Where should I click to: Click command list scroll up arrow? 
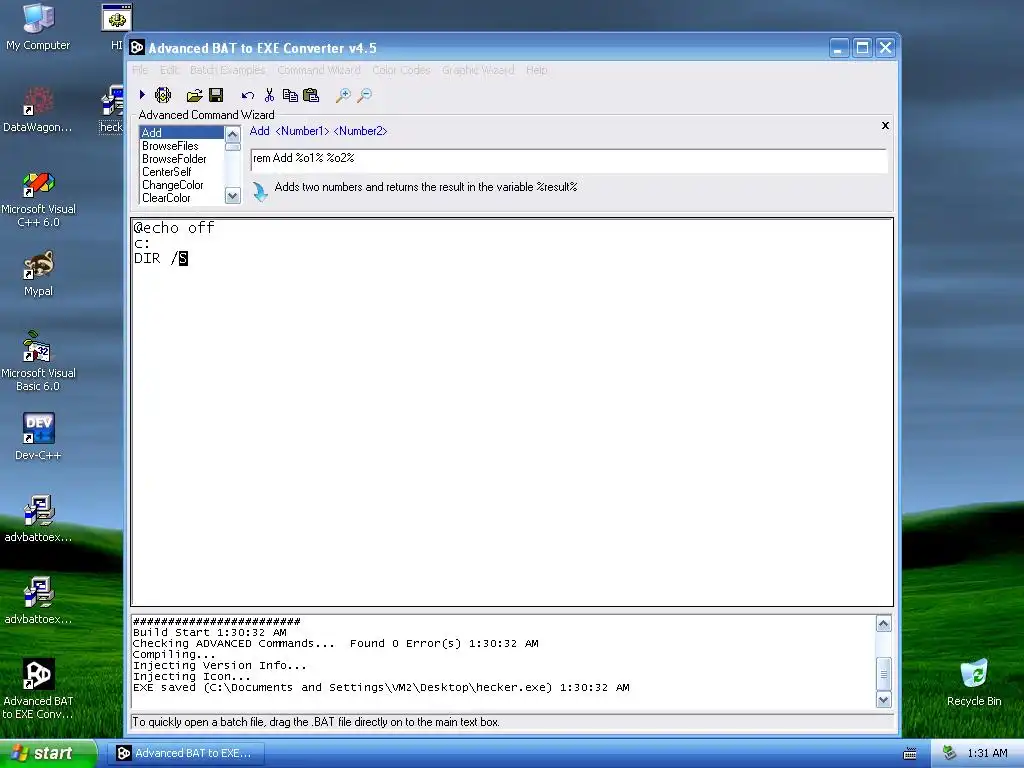point(232,135)
